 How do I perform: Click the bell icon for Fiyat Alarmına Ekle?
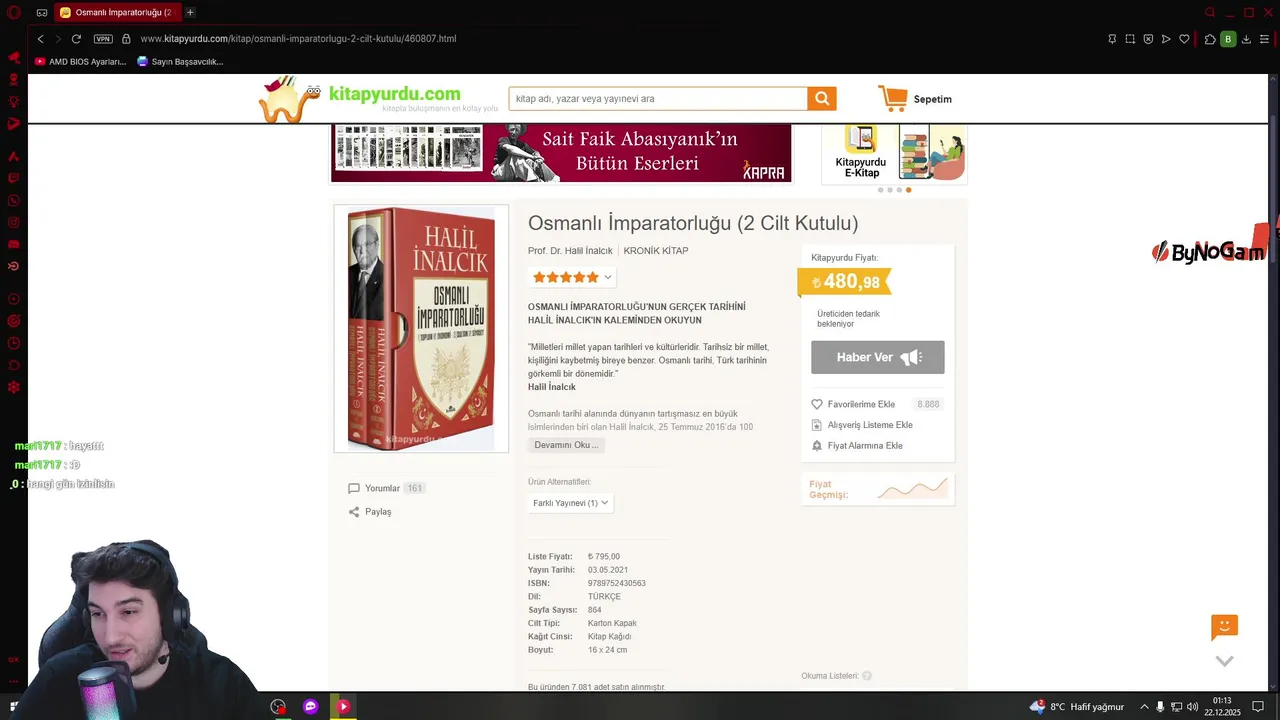(x=817, y=445)
